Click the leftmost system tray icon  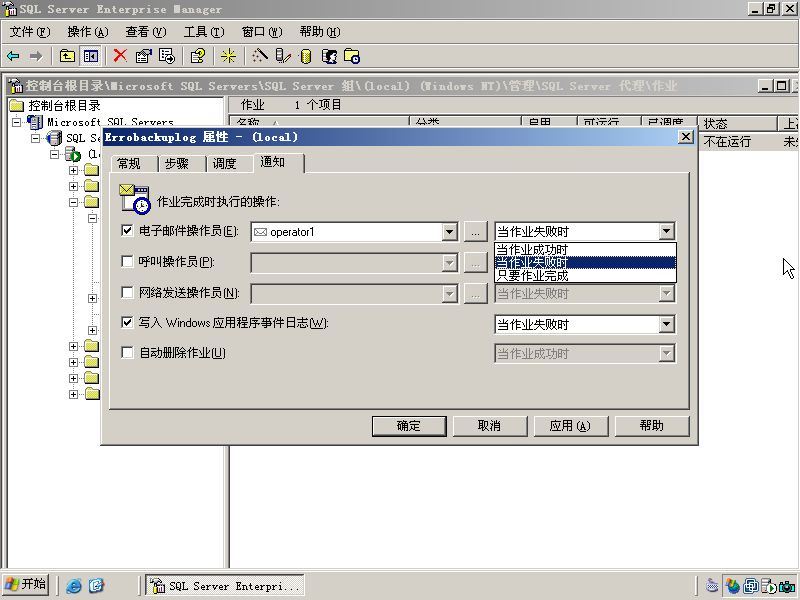click(x=712, y=586)
